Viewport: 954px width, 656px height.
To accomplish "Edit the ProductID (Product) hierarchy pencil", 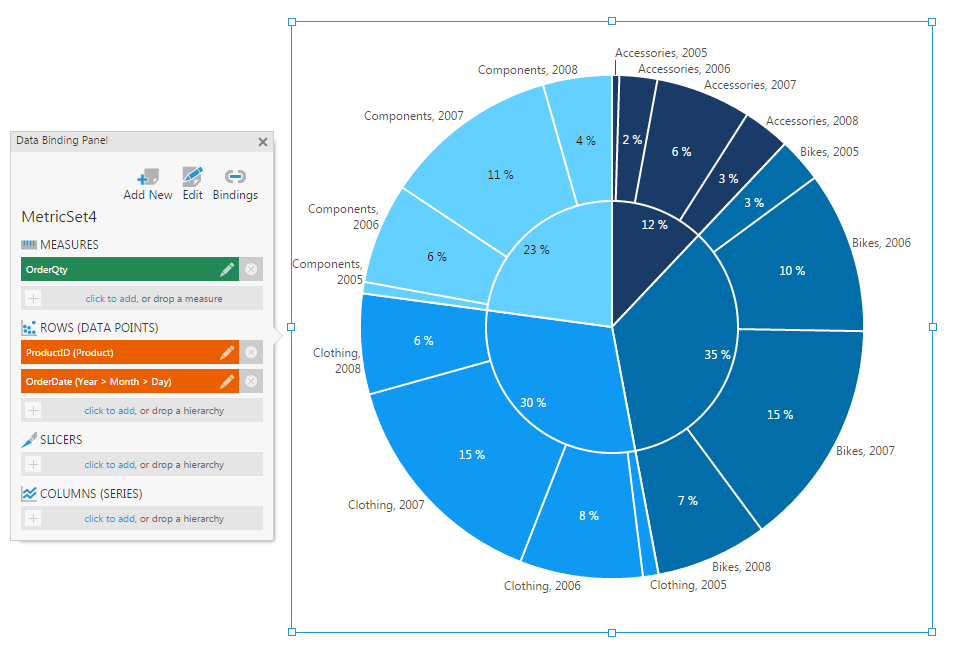I will coord(227,352).
